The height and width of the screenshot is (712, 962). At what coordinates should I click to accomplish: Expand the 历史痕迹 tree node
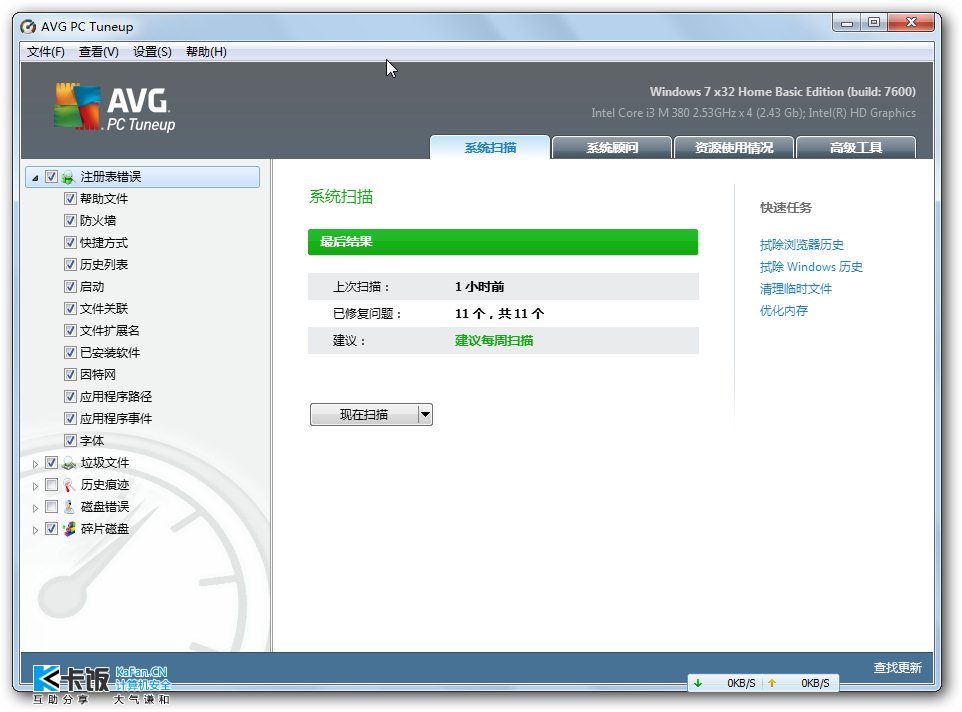(35, 486)
